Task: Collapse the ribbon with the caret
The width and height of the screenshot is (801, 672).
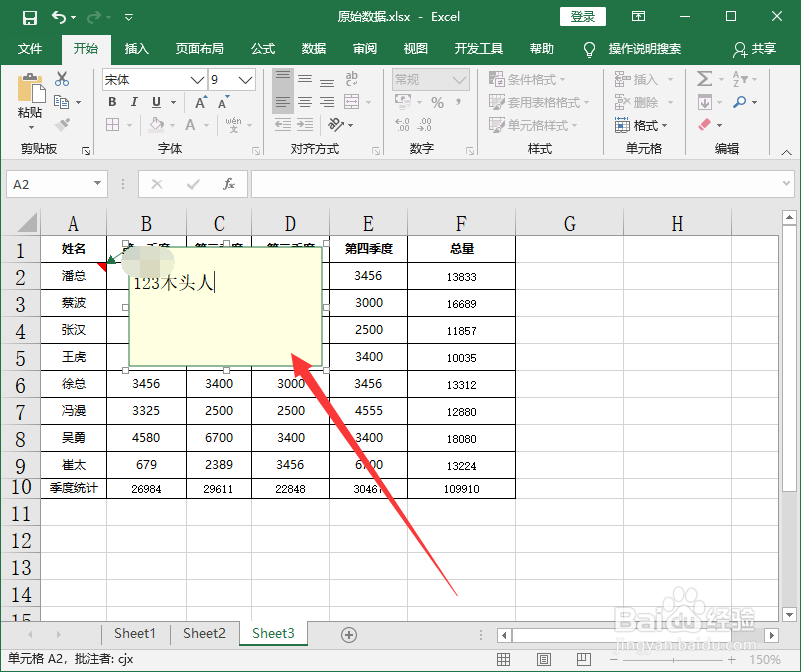Action: click(x=787, y=152)
